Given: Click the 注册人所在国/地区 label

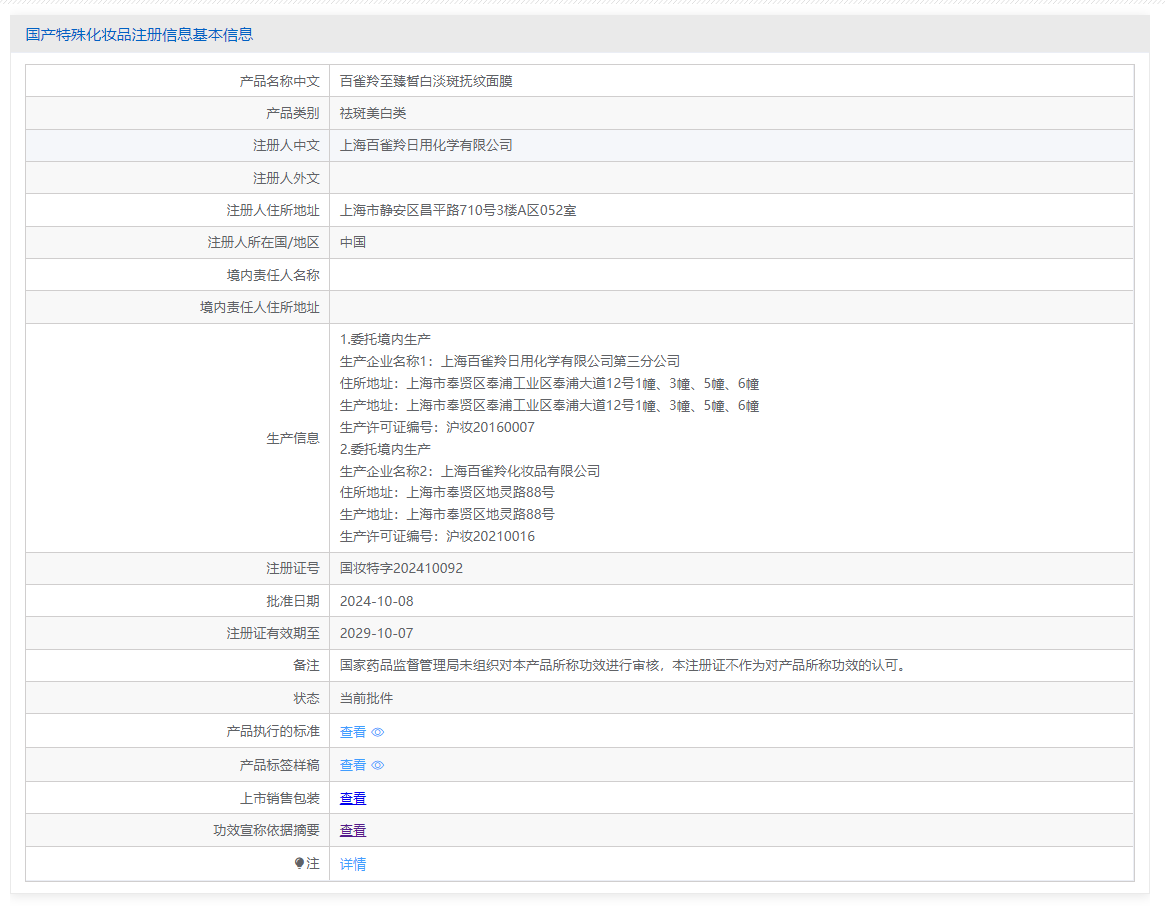Looking at the screenshot, I should tap(264, 242).
